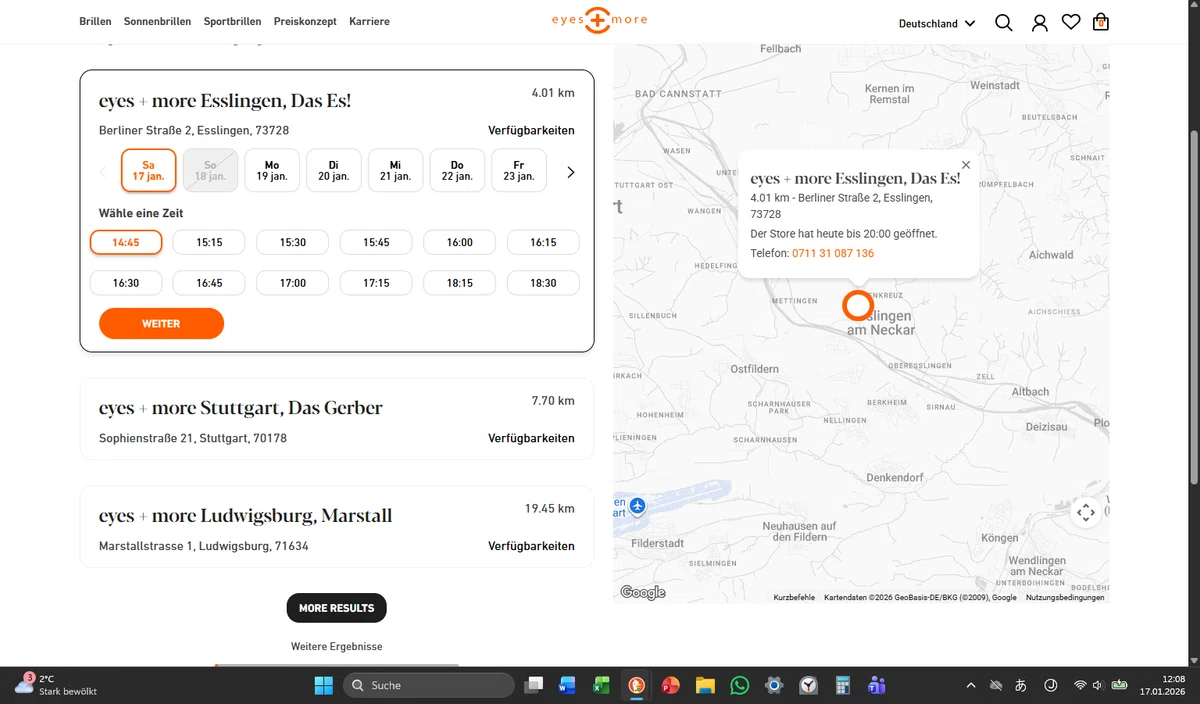
Task: Open Clock app in the taskbar
Action: pos(808,685)
